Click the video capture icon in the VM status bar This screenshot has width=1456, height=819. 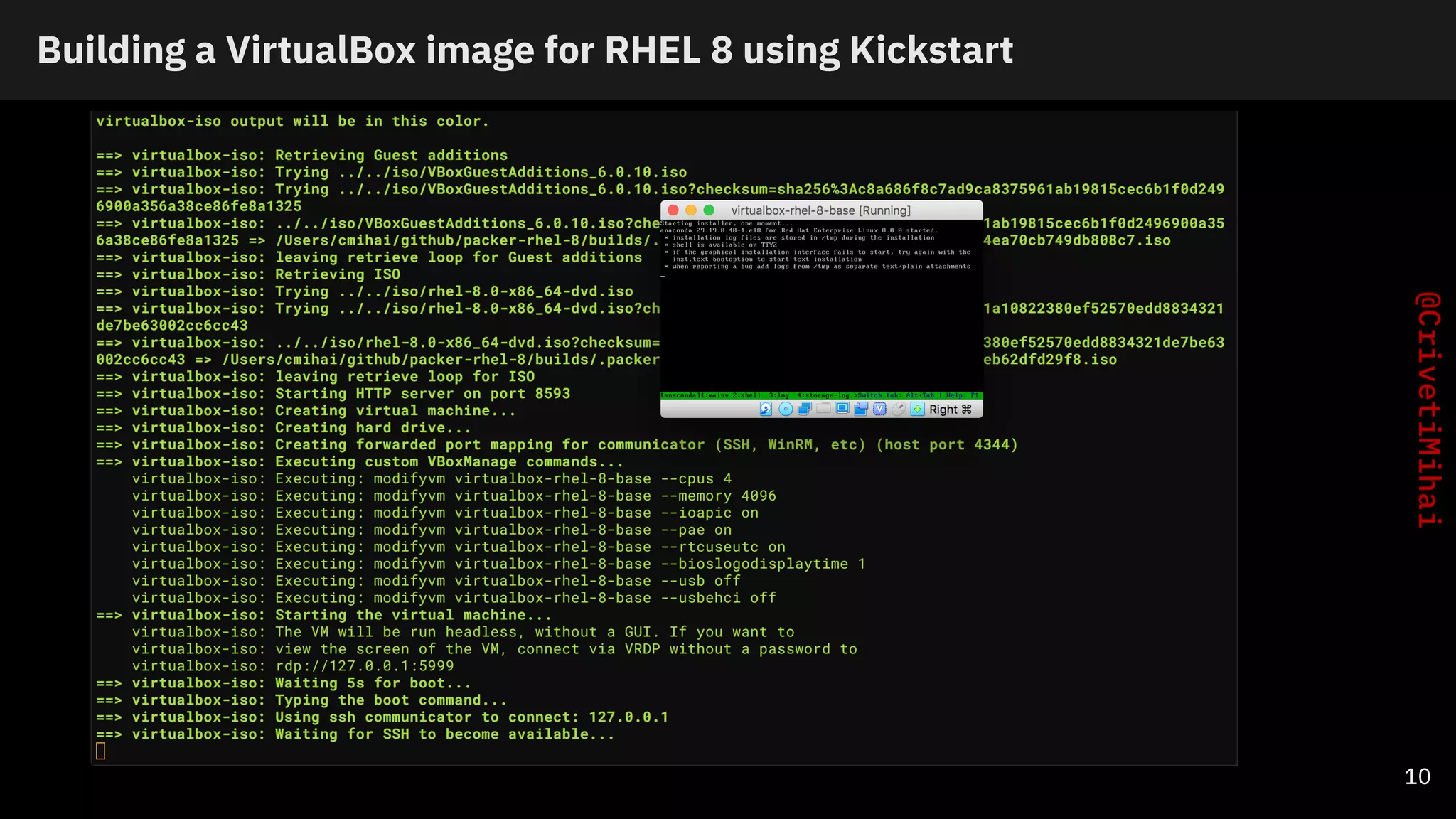point(861,409)
